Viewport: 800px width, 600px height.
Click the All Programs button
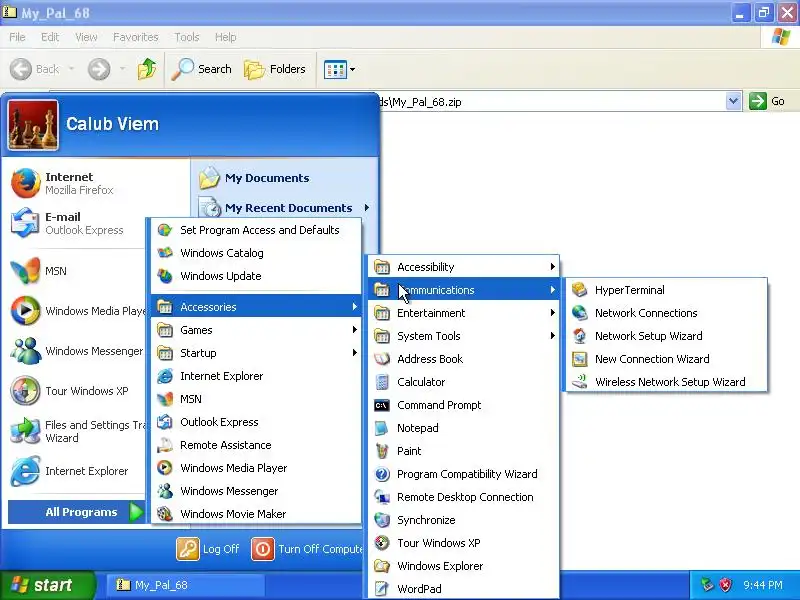coord(77,512)
